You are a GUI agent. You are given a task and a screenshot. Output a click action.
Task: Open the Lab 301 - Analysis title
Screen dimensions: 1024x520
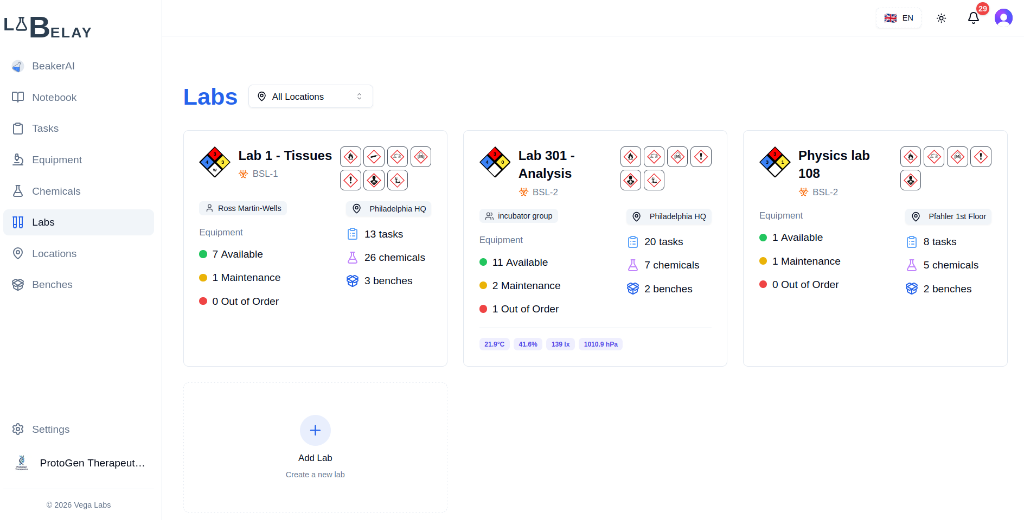pos(547,165)
